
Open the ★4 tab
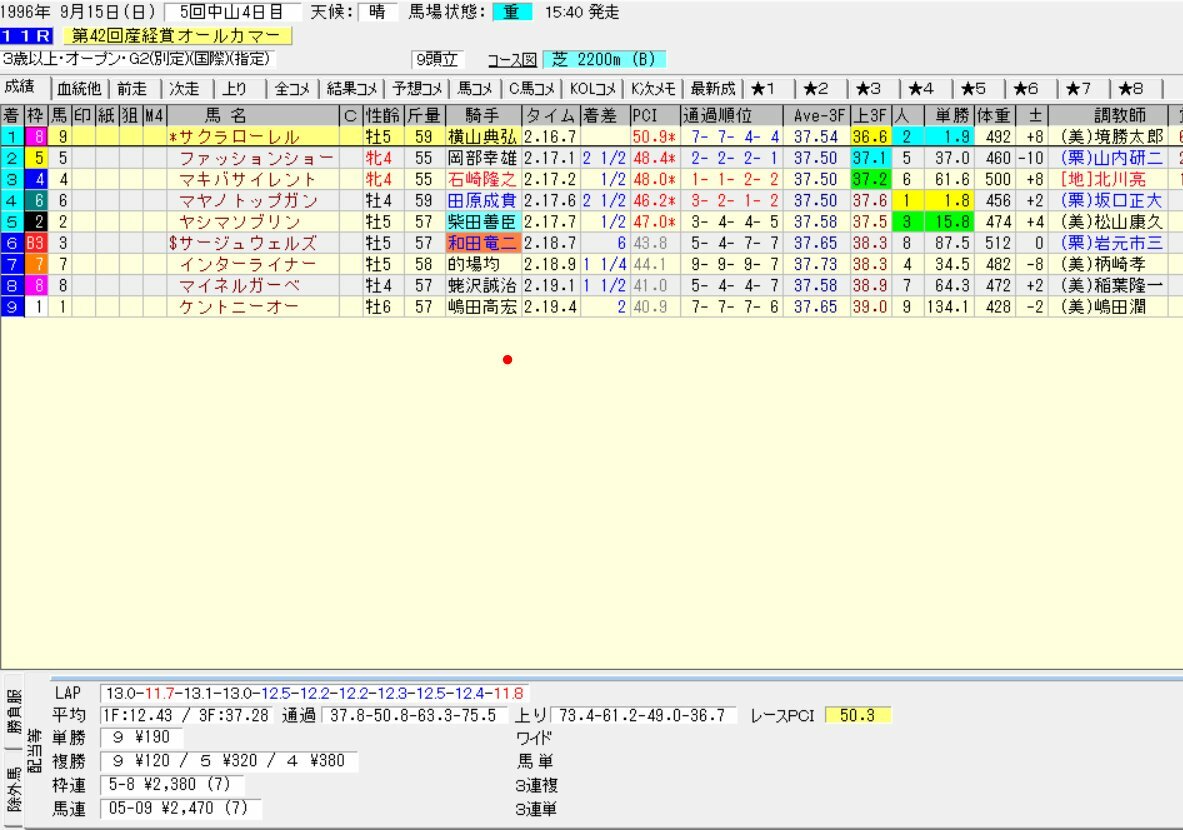click(921, 89)
